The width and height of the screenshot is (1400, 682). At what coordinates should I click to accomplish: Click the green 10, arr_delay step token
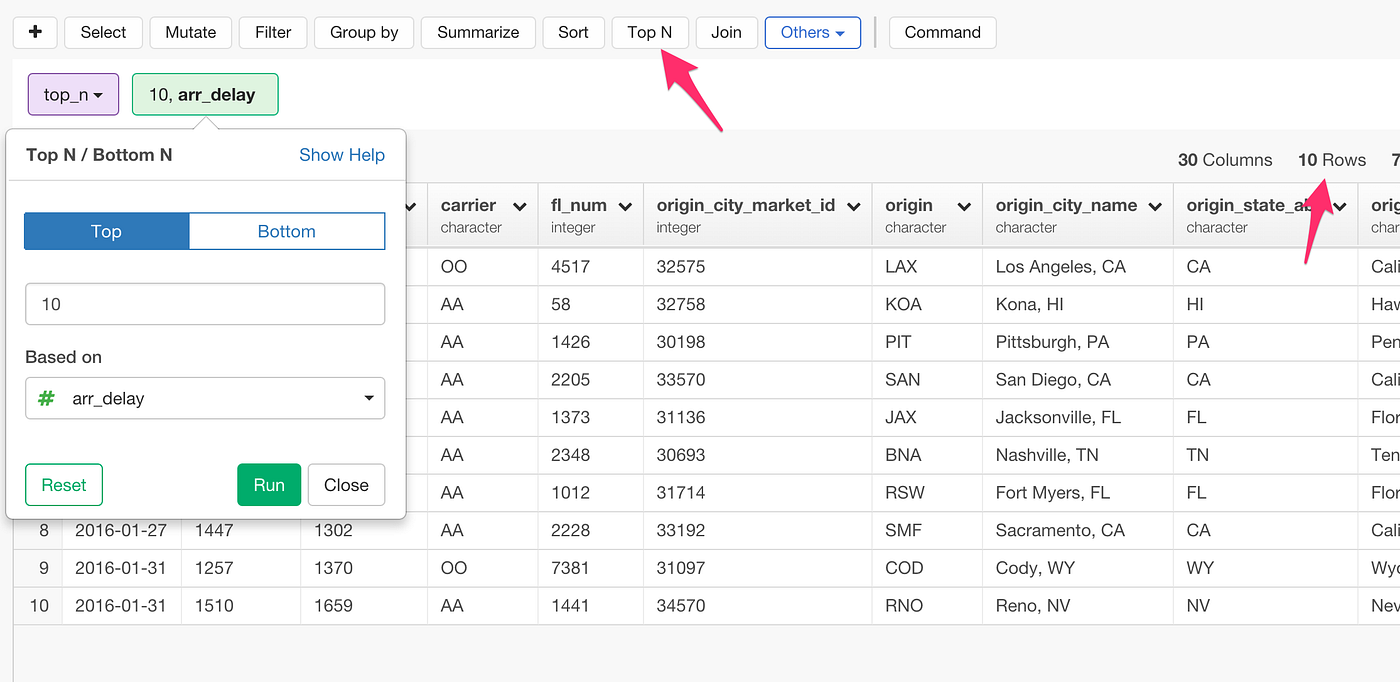[x=205, y=93]
